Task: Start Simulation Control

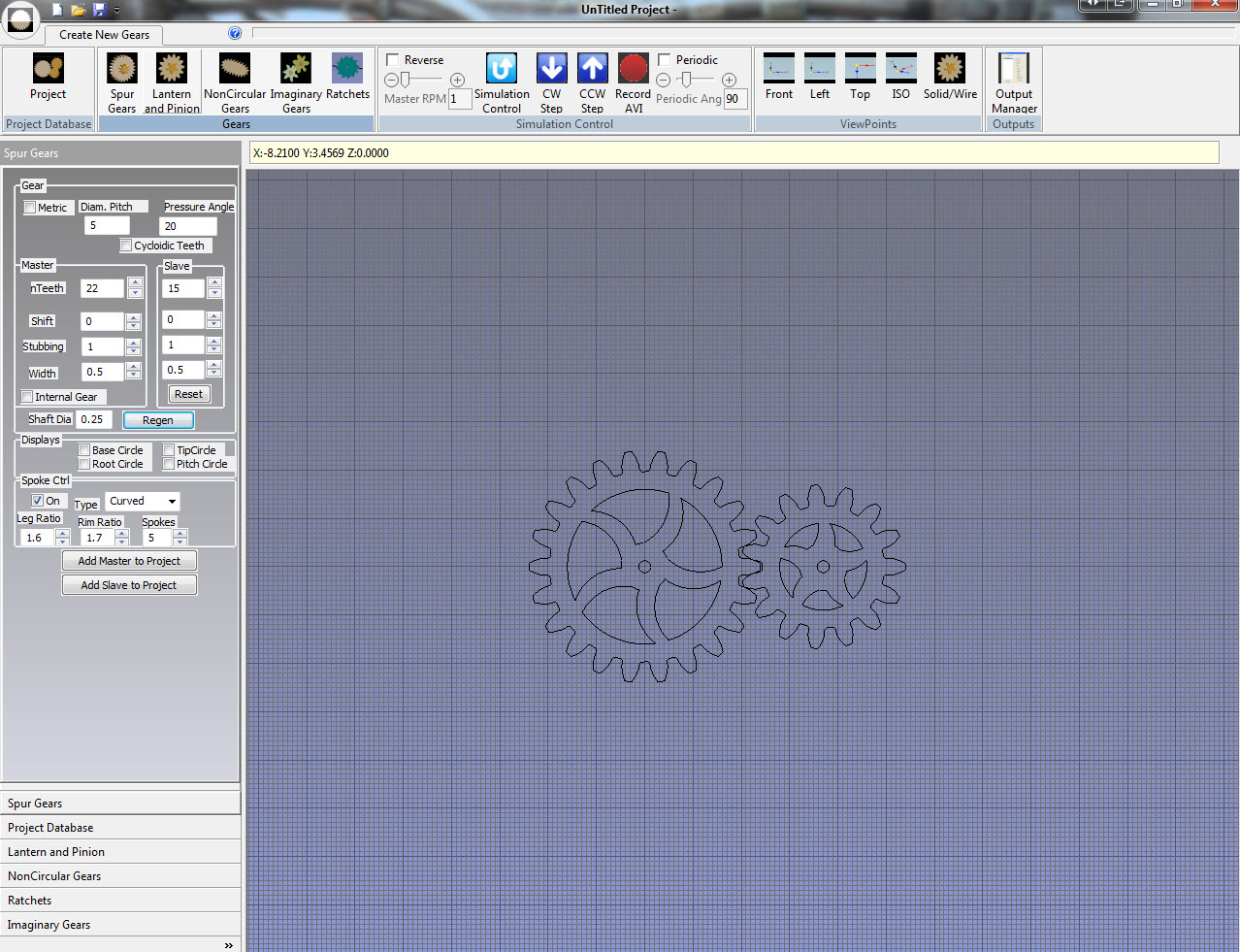Action: click(x=502, y=70)
